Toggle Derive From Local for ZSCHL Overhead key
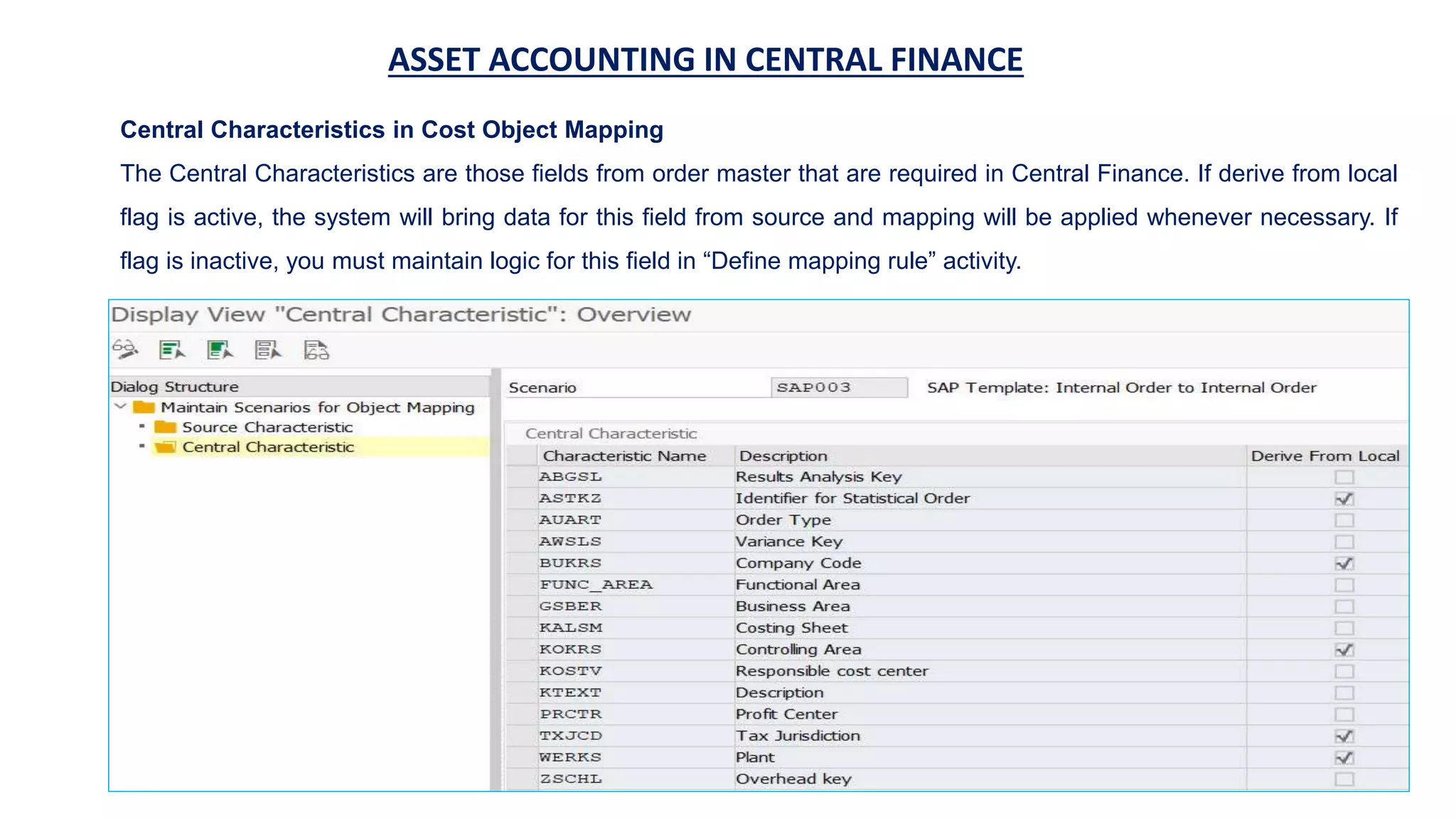The height and width of the screenshot is (819, 1456). 1344,778
